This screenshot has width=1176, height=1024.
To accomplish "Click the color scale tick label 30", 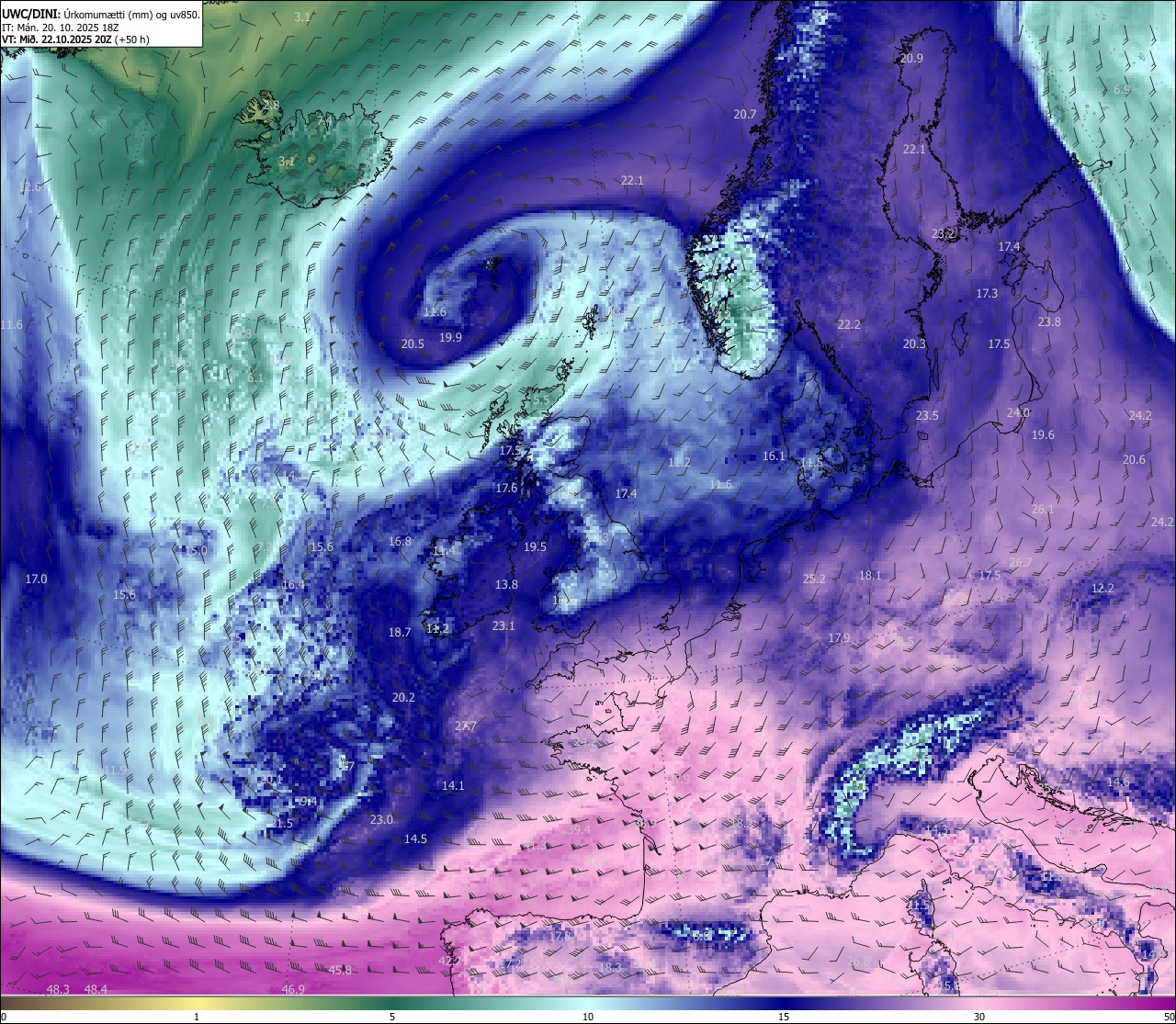I will 979,1017.
